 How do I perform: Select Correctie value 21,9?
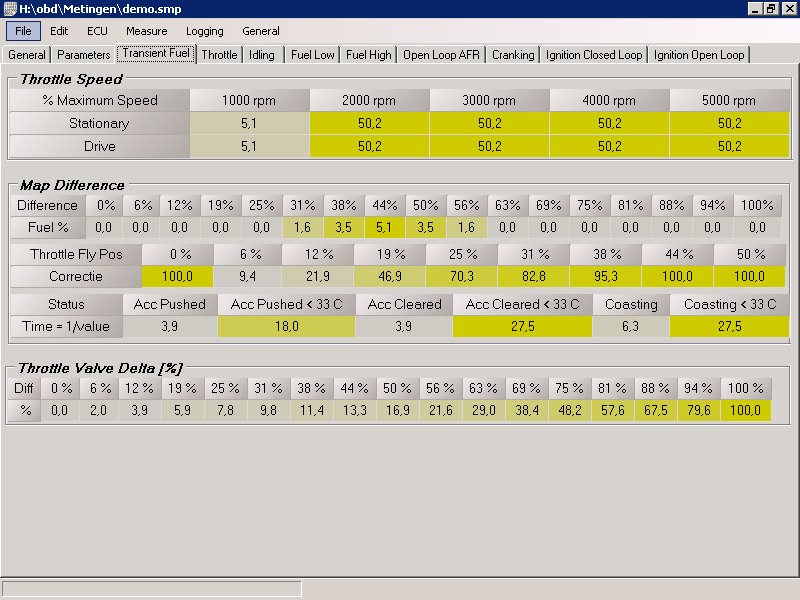318,277
